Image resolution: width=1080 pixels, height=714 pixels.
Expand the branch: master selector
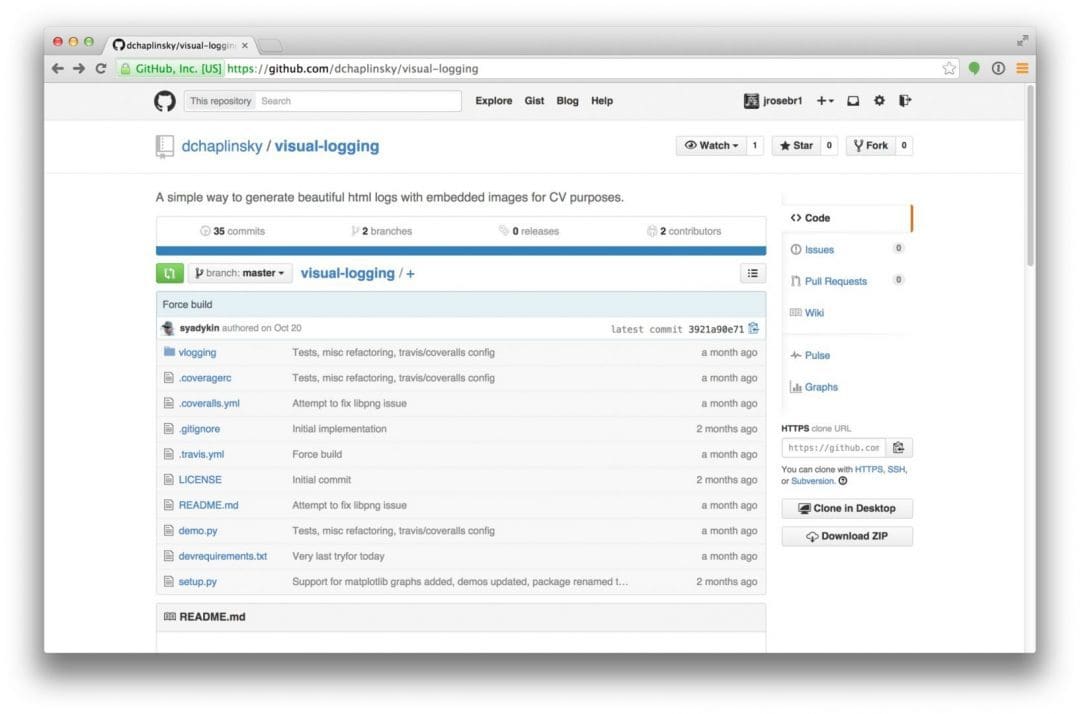click(x=240, y=273)
